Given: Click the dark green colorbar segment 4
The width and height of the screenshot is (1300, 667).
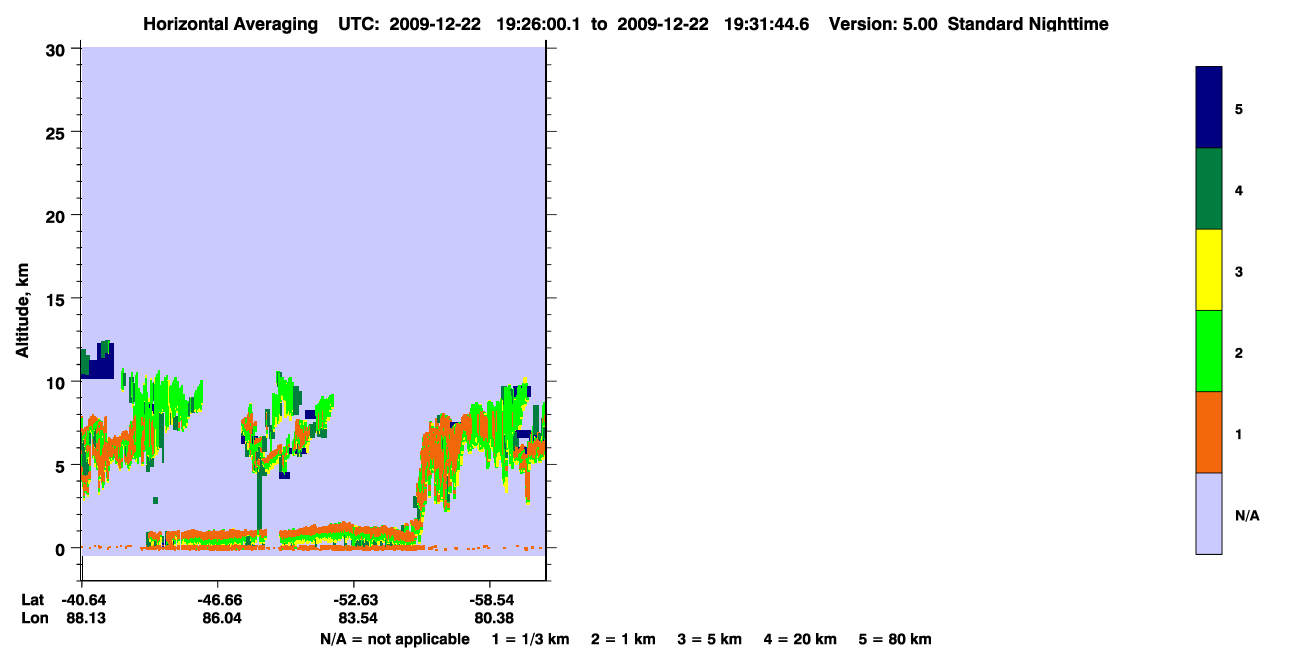Looking at the screenshot, I should point(1209,189).
